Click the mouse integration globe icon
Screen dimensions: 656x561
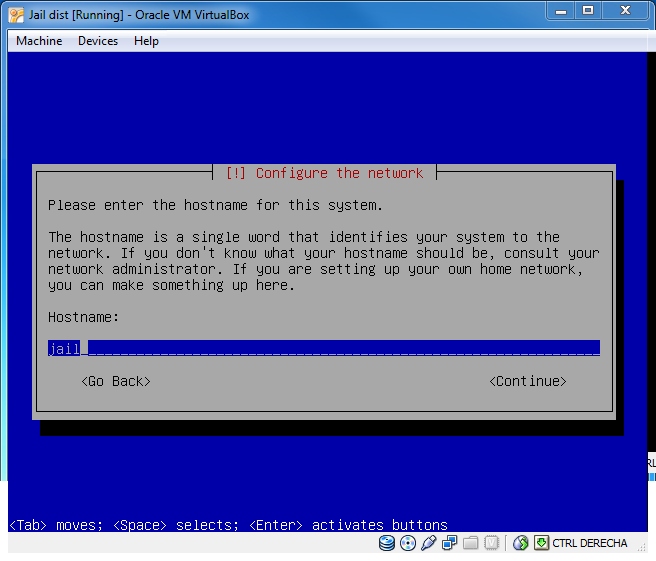520,543
